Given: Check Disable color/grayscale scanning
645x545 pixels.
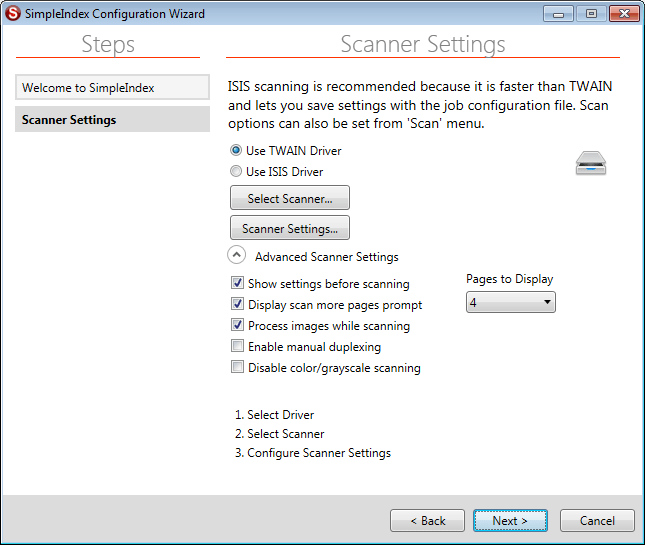Looking at the screenshot, I should tap(237, 367).
